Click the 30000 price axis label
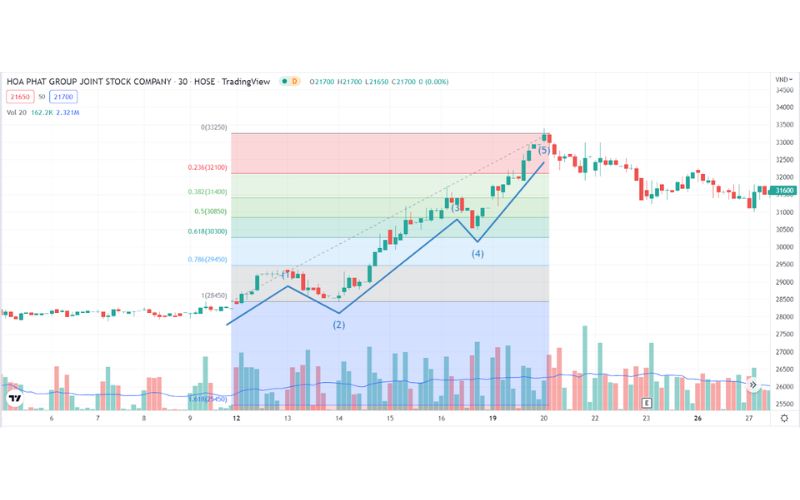Viewport: 800px width, 500px height. 785,247
